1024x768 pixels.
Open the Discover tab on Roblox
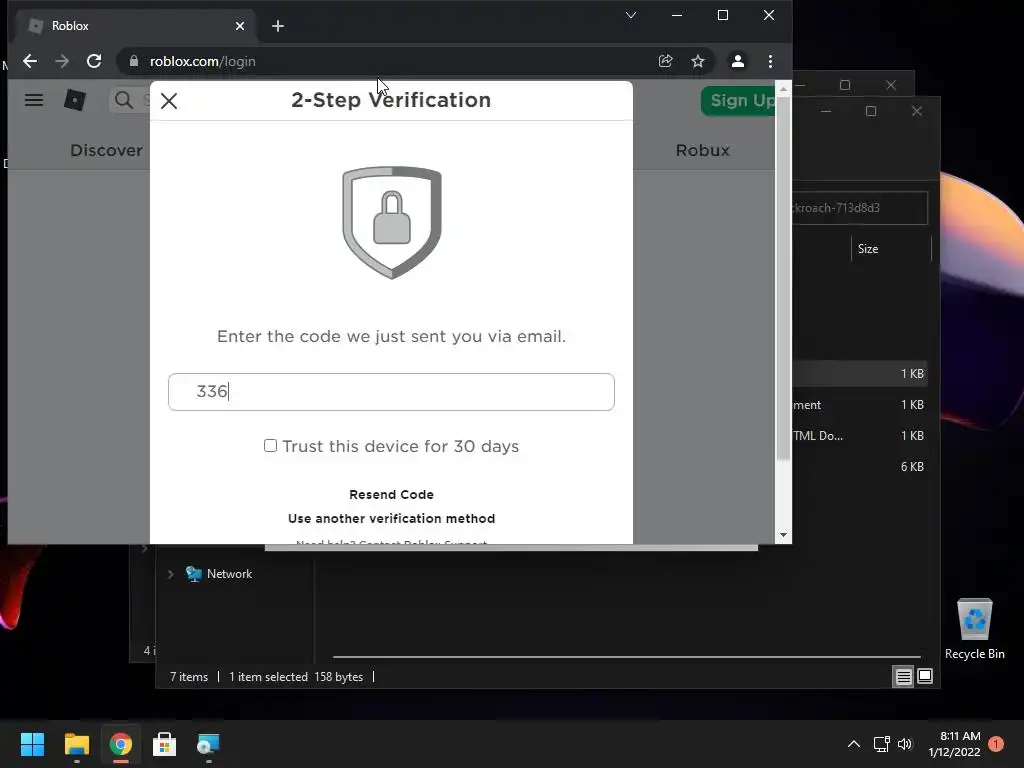click(x=106, y=150)
